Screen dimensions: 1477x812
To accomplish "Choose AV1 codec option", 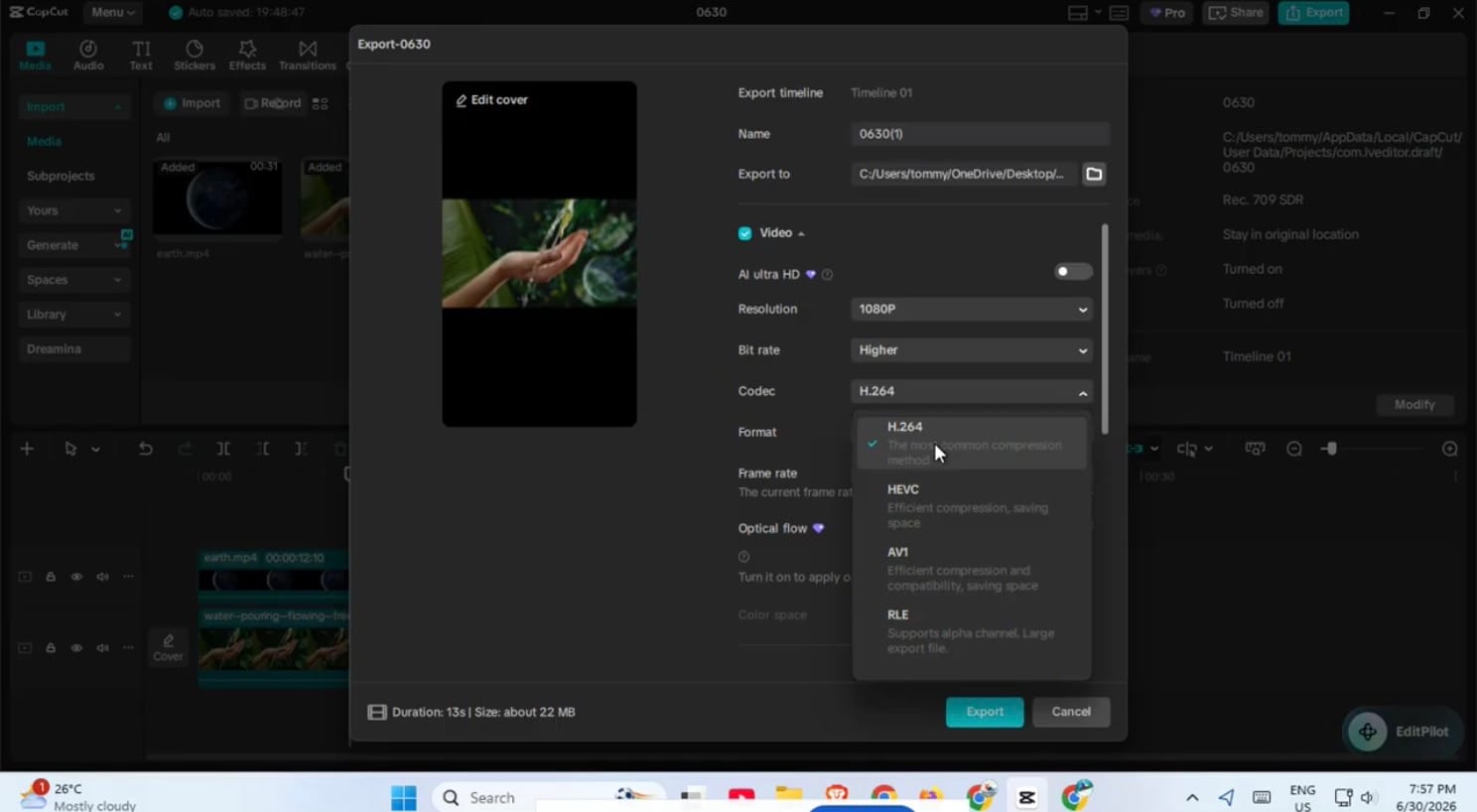I will pos(972,568).
